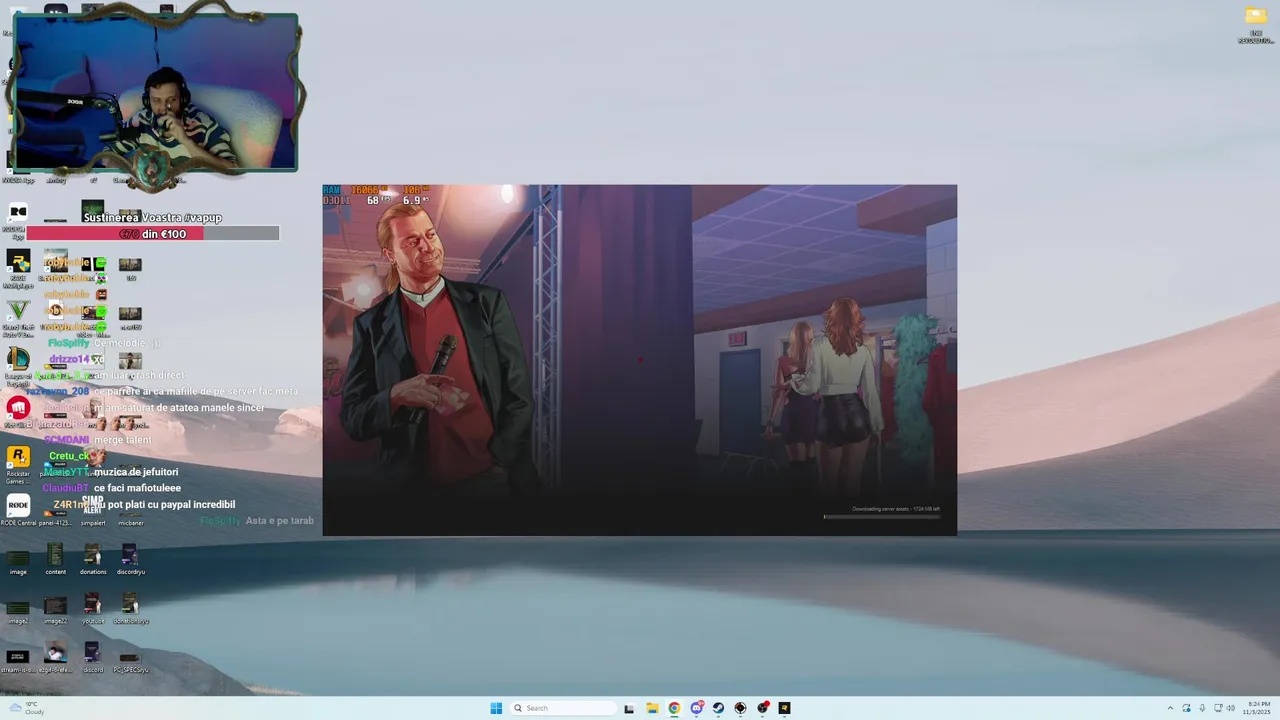Open File Explorer from the taskbar
Screen dimensions: 1280x720
(x=652, y=708)
